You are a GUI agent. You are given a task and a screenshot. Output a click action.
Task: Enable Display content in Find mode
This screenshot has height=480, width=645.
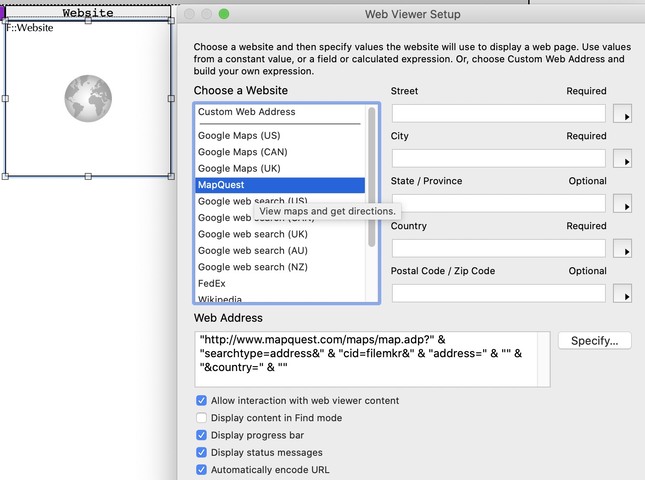point(202,418)
